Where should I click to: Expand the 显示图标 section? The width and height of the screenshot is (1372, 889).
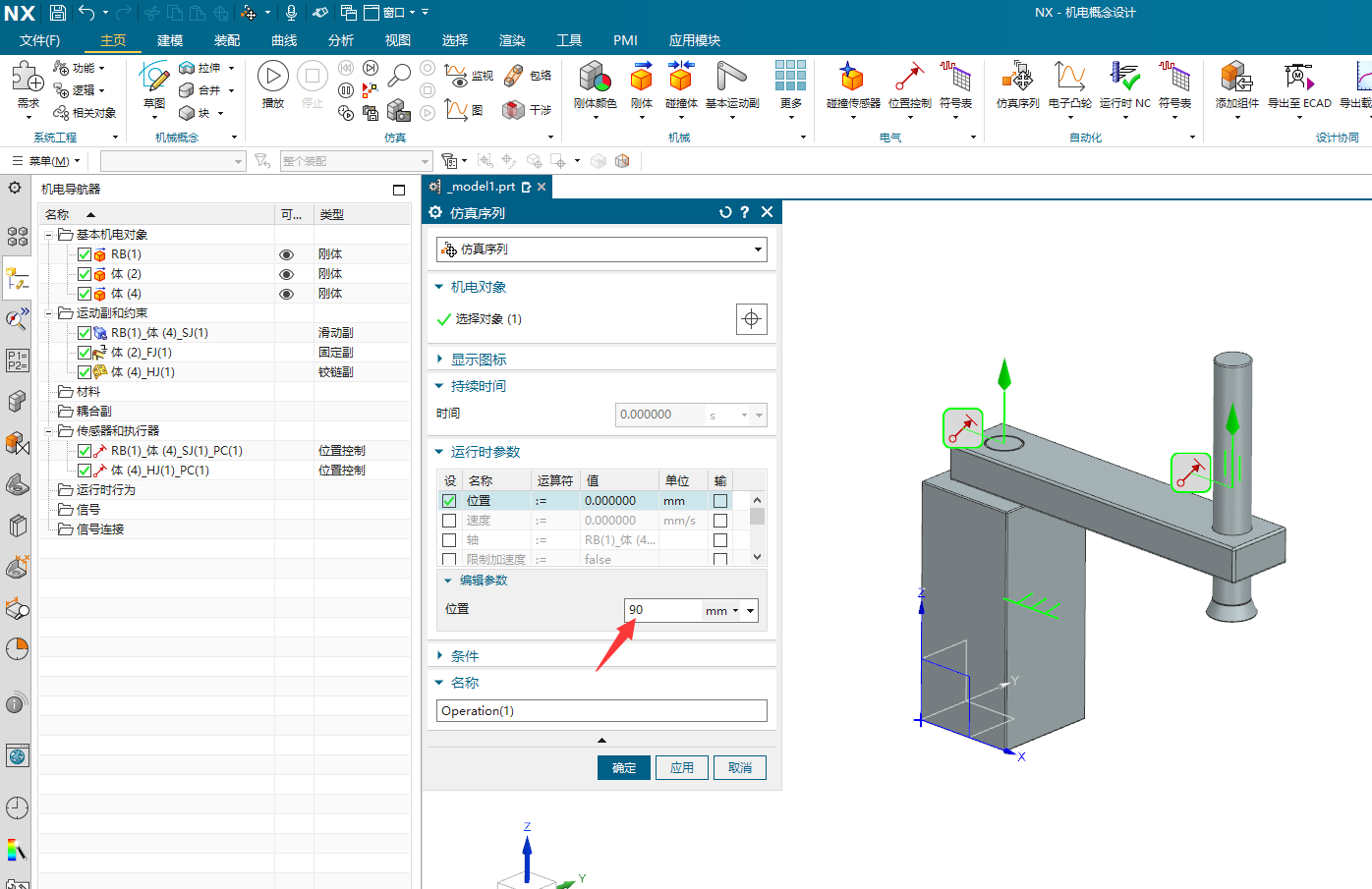tap(439, 360)
